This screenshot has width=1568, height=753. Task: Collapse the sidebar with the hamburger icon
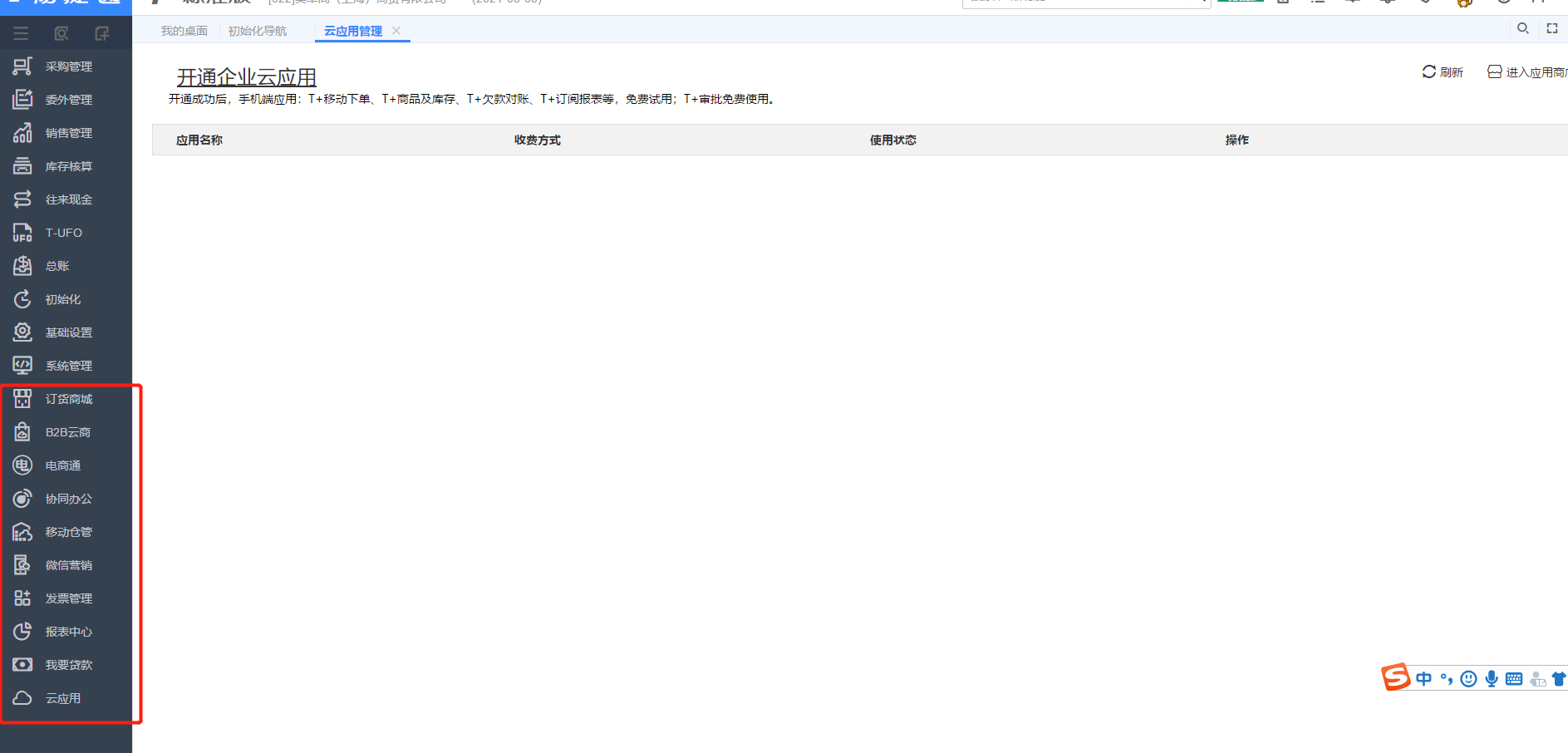coord(21,33)
